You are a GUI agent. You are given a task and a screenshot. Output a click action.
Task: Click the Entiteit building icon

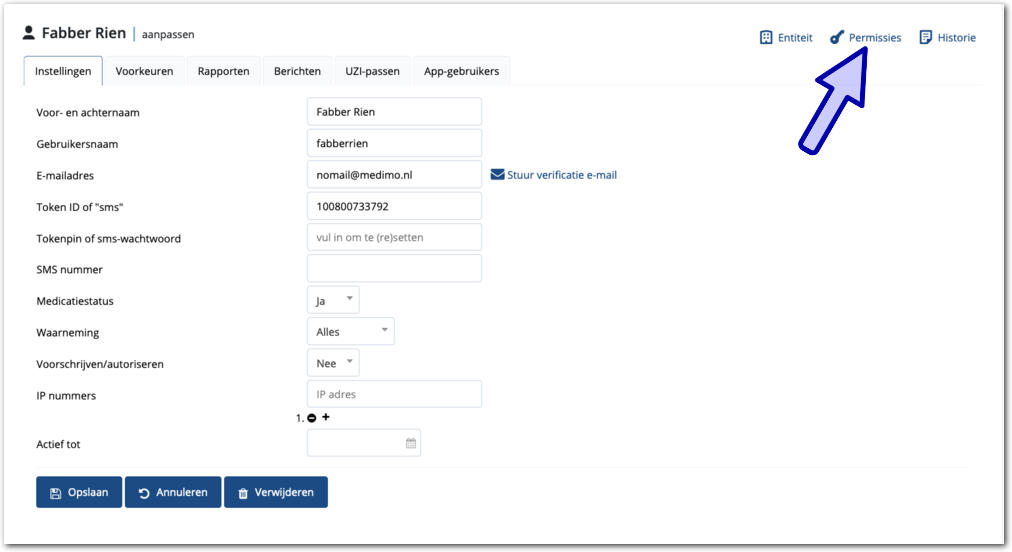click(766, 38)
